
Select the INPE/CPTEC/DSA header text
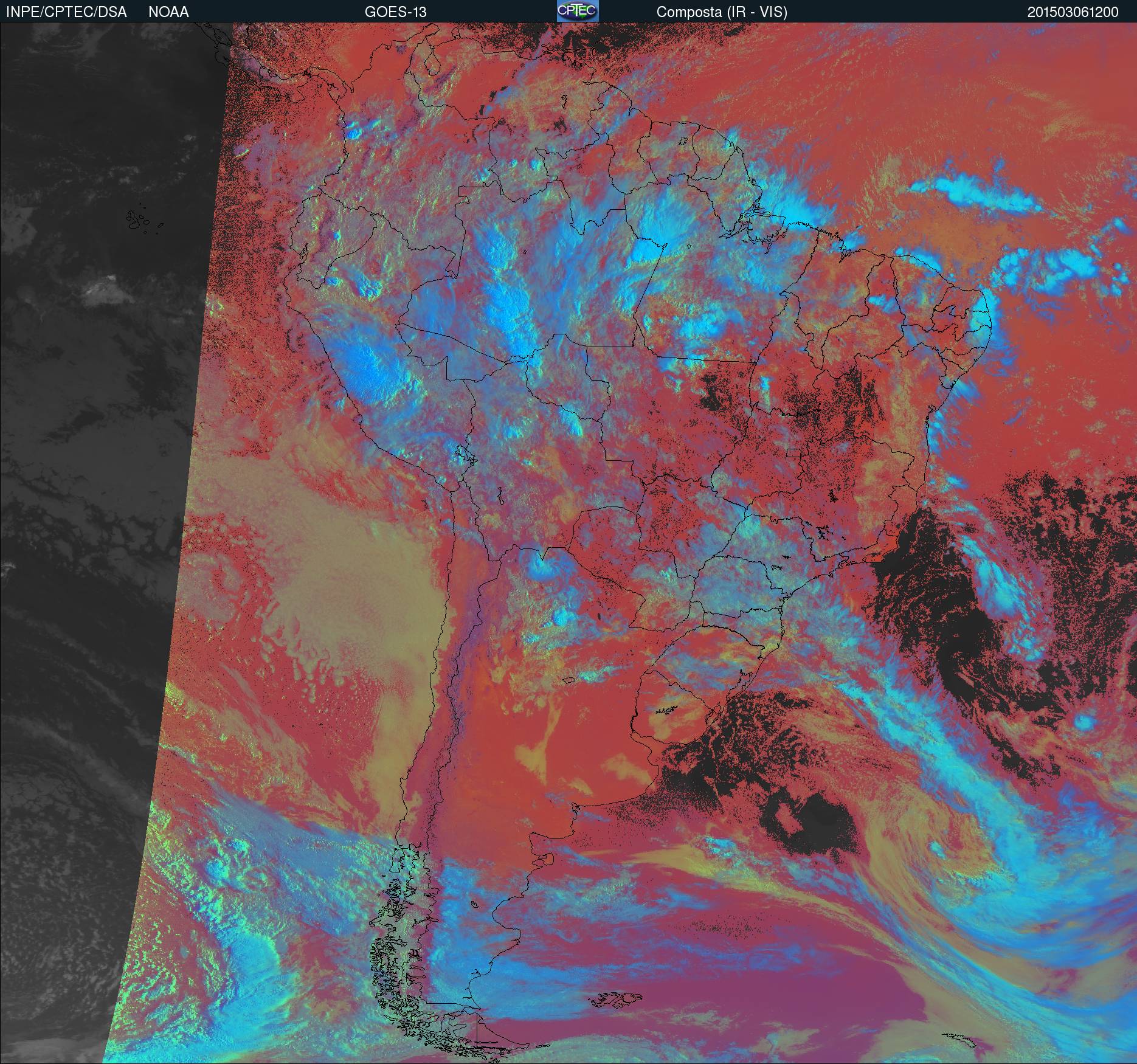point(66,12)
